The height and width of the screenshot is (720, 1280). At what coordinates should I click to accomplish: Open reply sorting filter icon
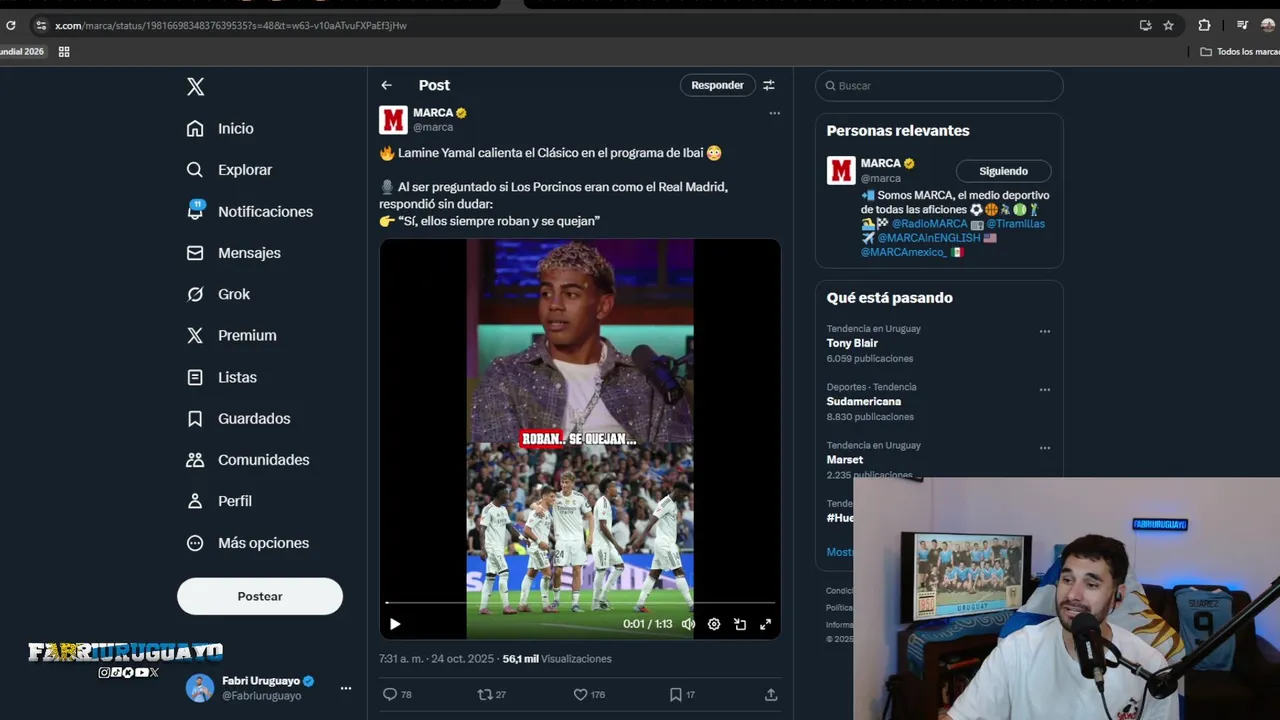pyautogui.click(x=769, y=86)
